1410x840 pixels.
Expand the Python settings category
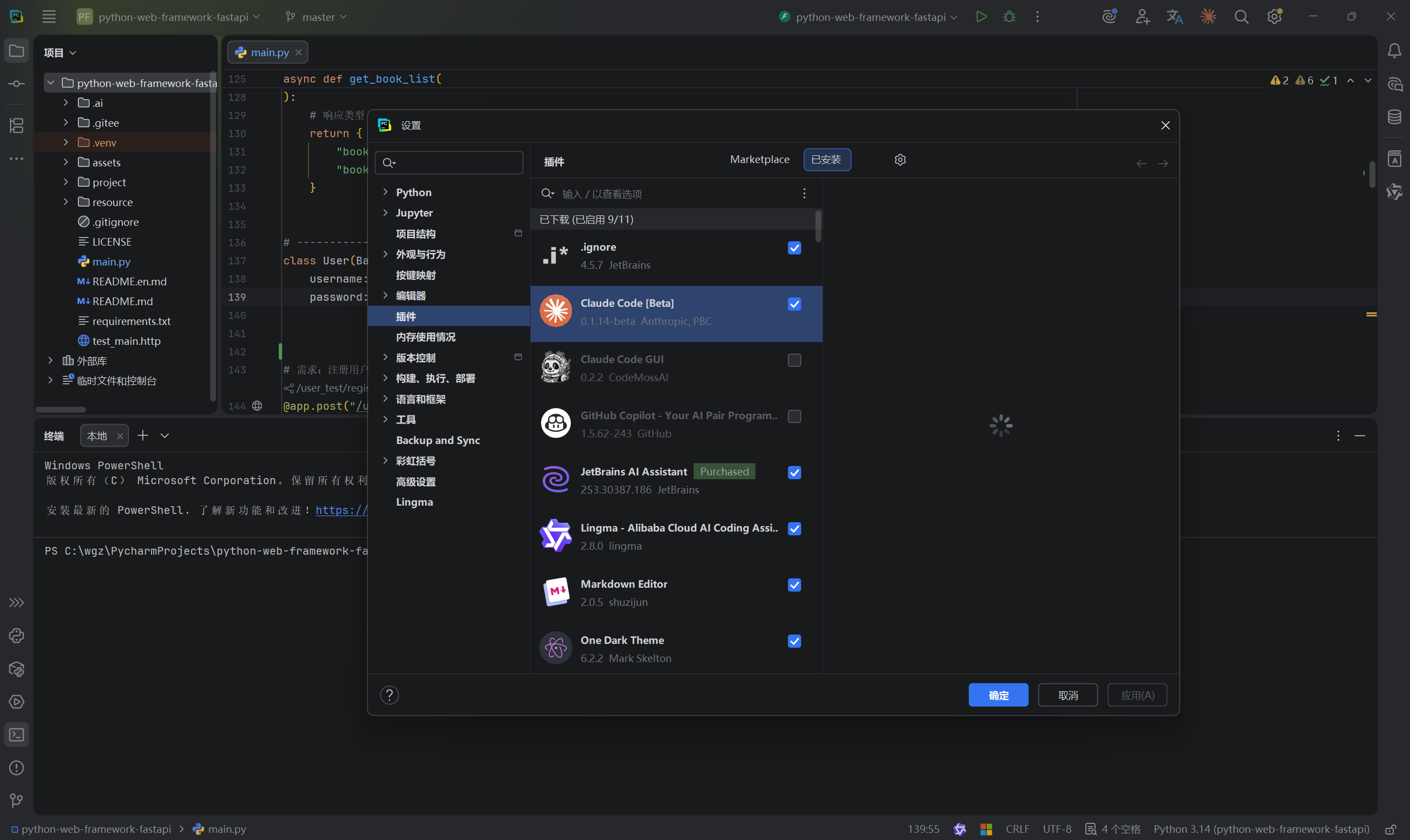click(x=386, y=192)
